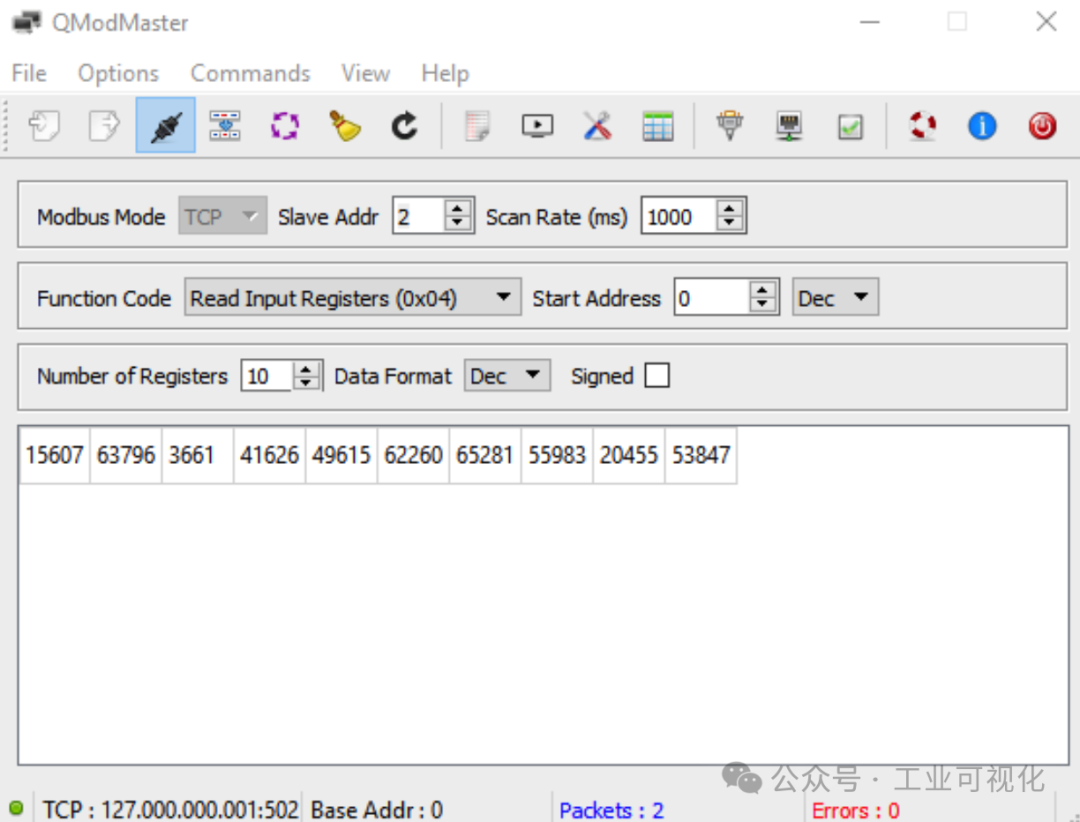The image size is (1080, 822).
Task: Increase Start Address with up arrow
Action: pos(762,289)
